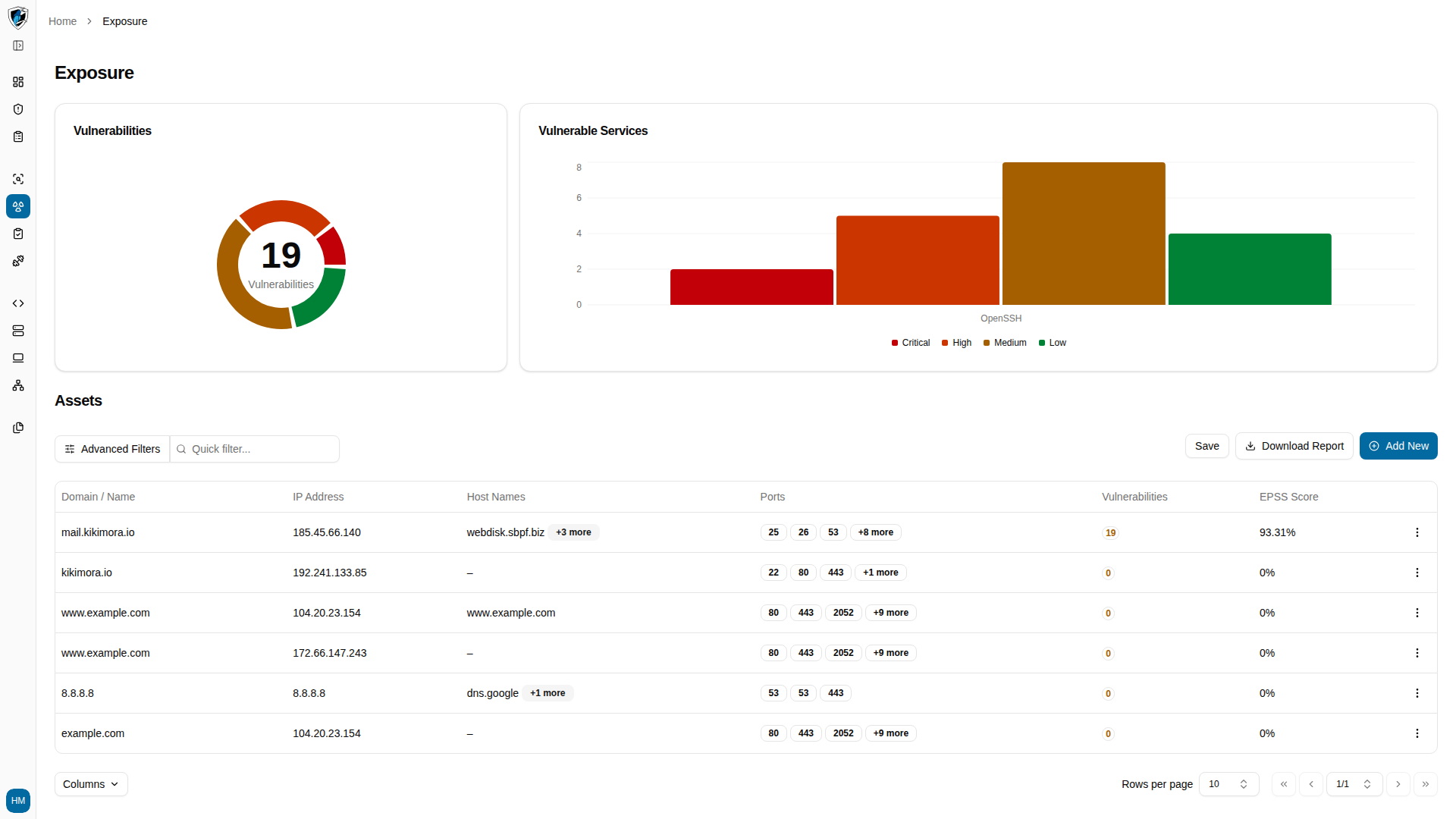1456x819 pixels.
Task: Open the scan search icon in sidebar
Action: [x=18, y=179]
